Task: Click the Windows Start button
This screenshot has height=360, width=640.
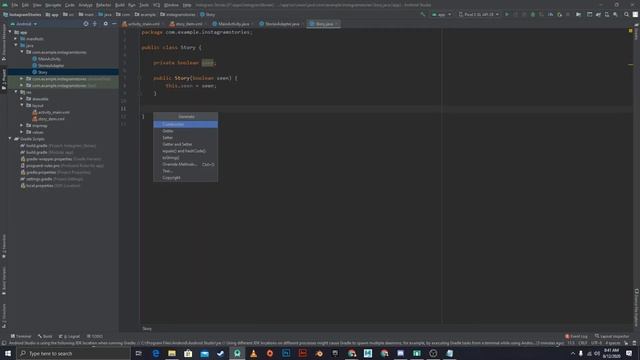Action: tap(8, 353)
